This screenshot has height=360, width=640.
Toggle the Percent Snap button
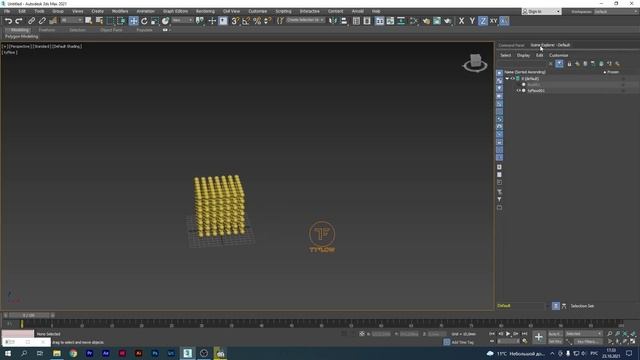[x=257, y=21]
